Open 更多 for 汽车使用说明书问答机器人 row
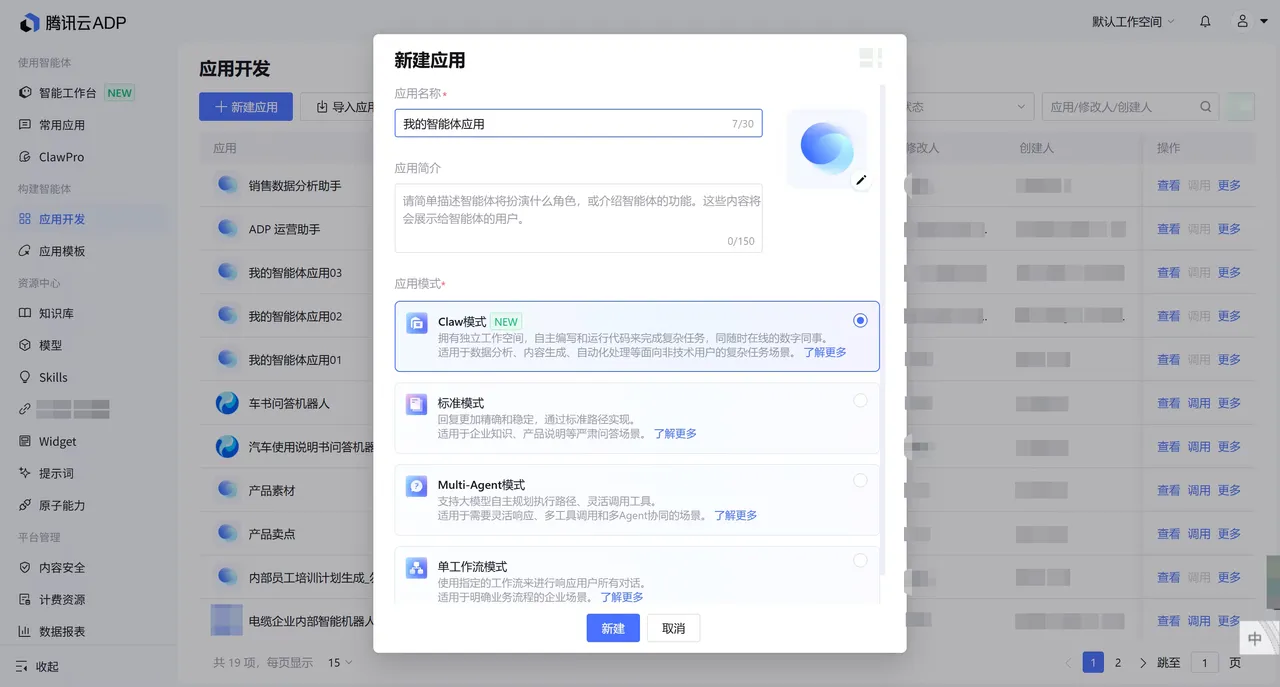The height and width of the screenshot is (687, 1280). [1229, 447]
